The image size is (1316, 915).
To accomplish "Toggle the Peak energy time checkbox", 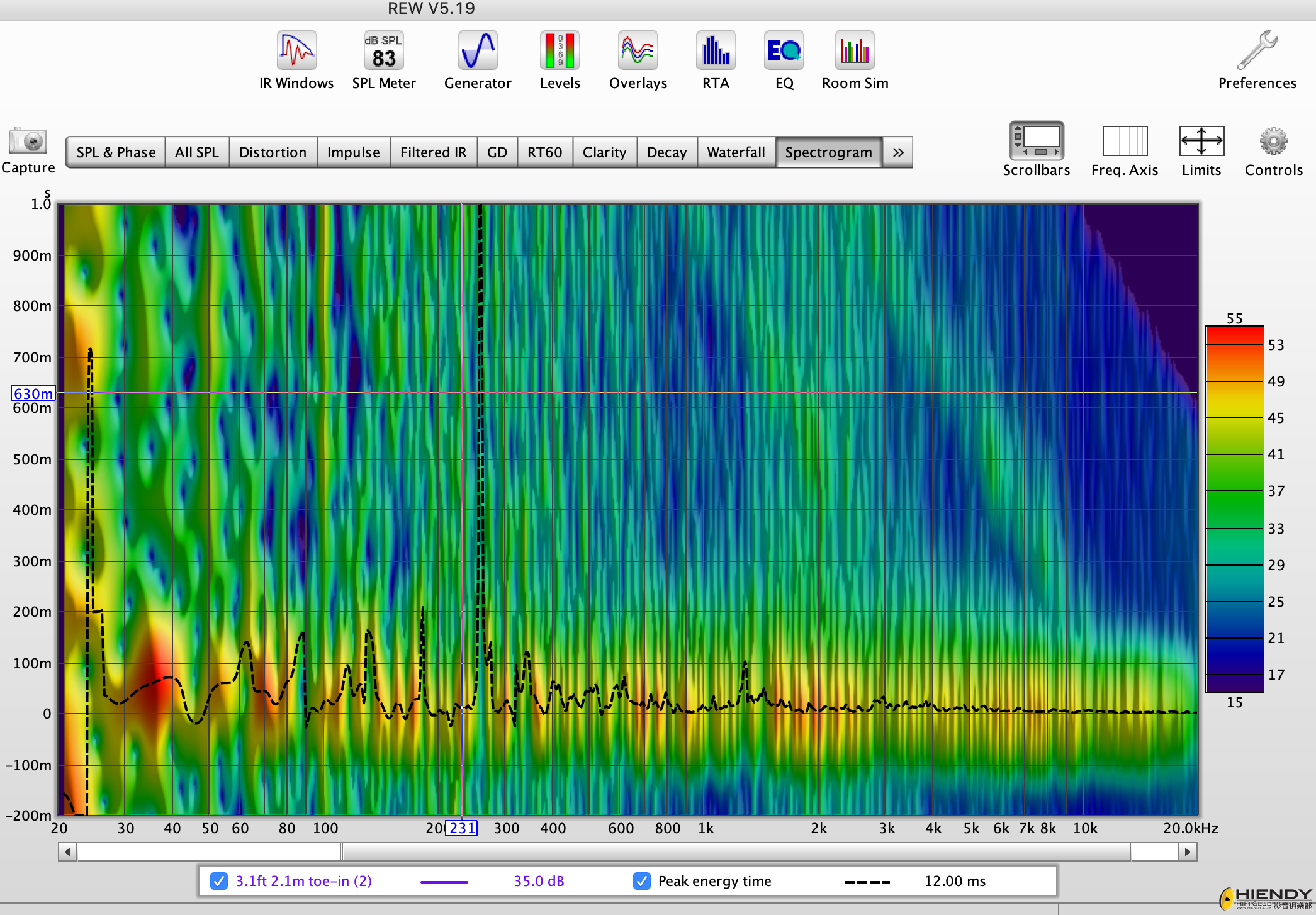I will point(641,881).
